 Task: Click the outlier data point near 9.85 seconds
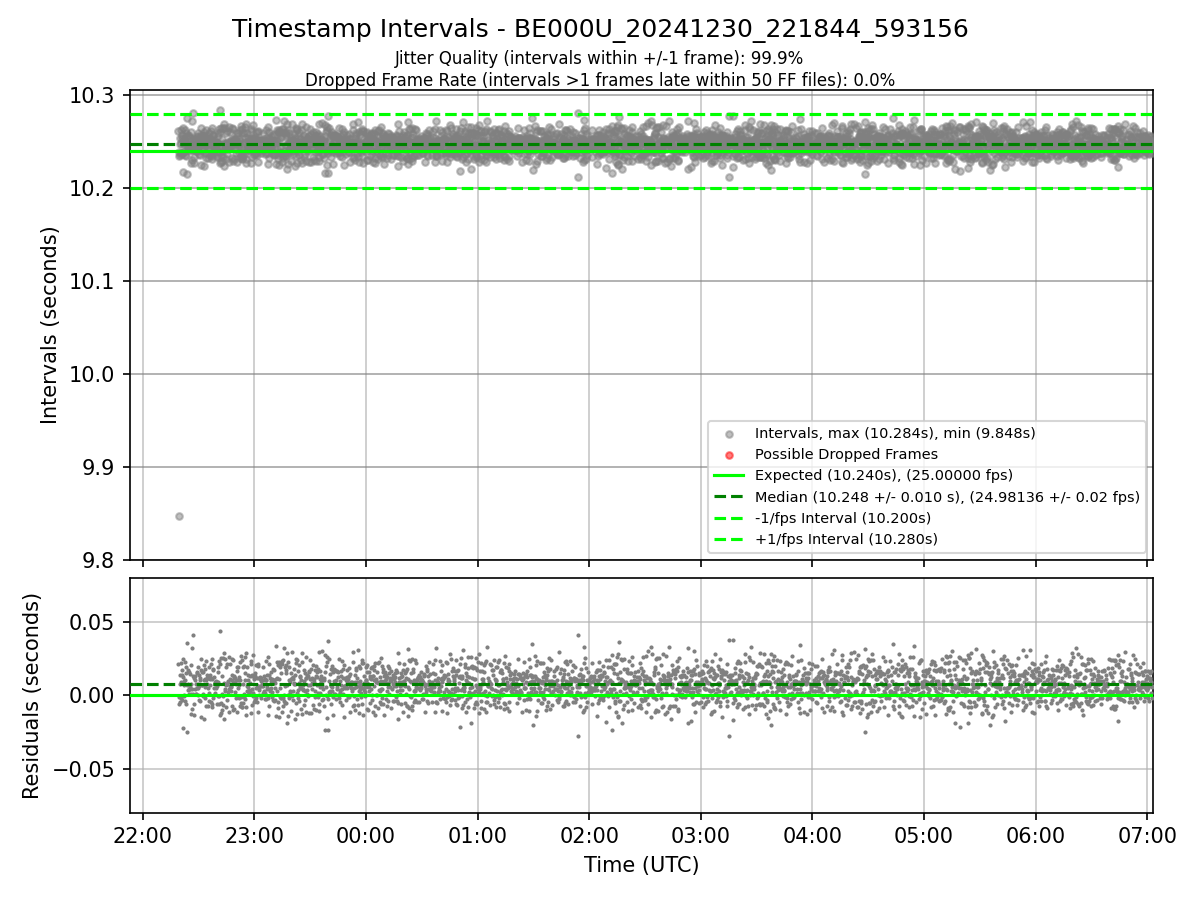[179, 516]
